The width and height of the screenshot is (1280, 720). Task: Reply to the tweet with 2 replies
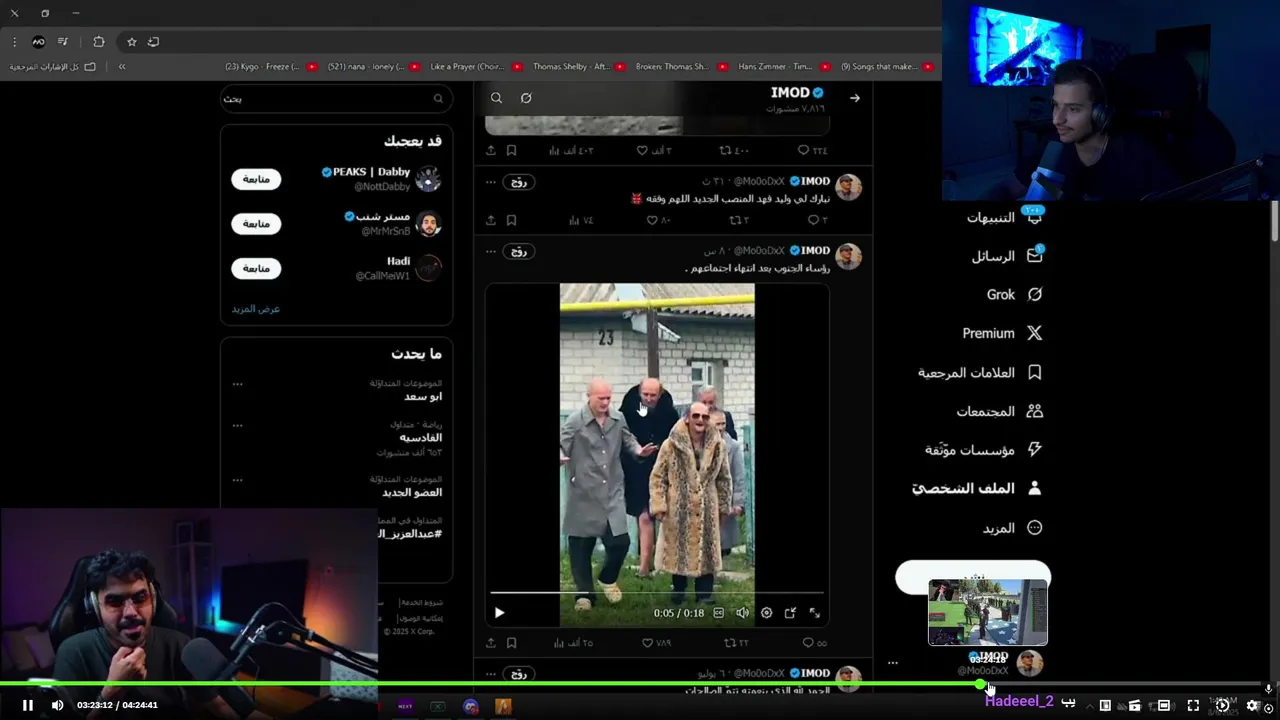[x=817, y=220]
